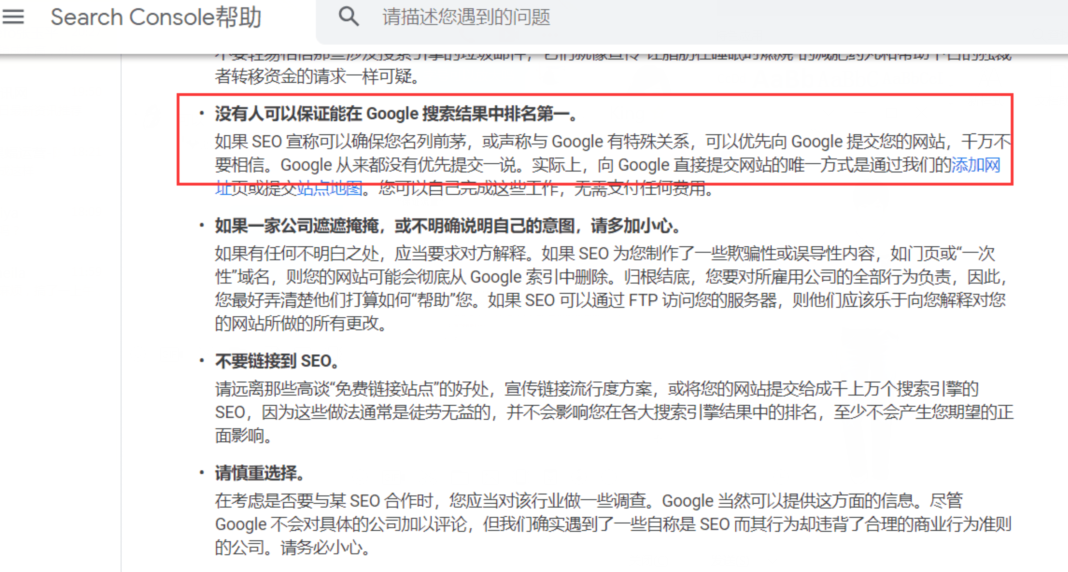Go to Search Console帮助 home title
This screenshot has height=572, width=1068.
156,17
